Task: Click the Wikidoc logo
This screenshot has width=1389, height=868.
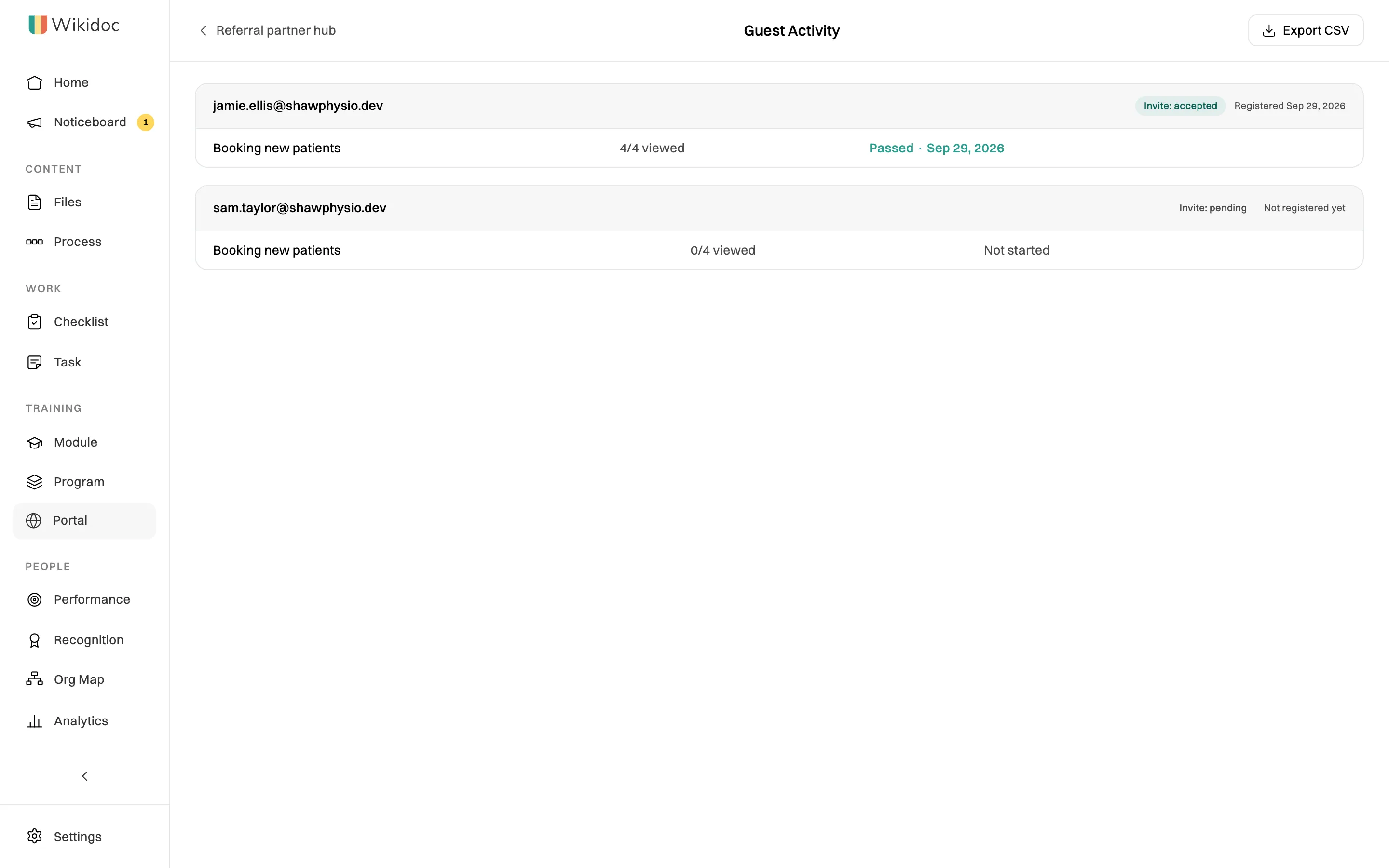Action: (x=74, y=25)
